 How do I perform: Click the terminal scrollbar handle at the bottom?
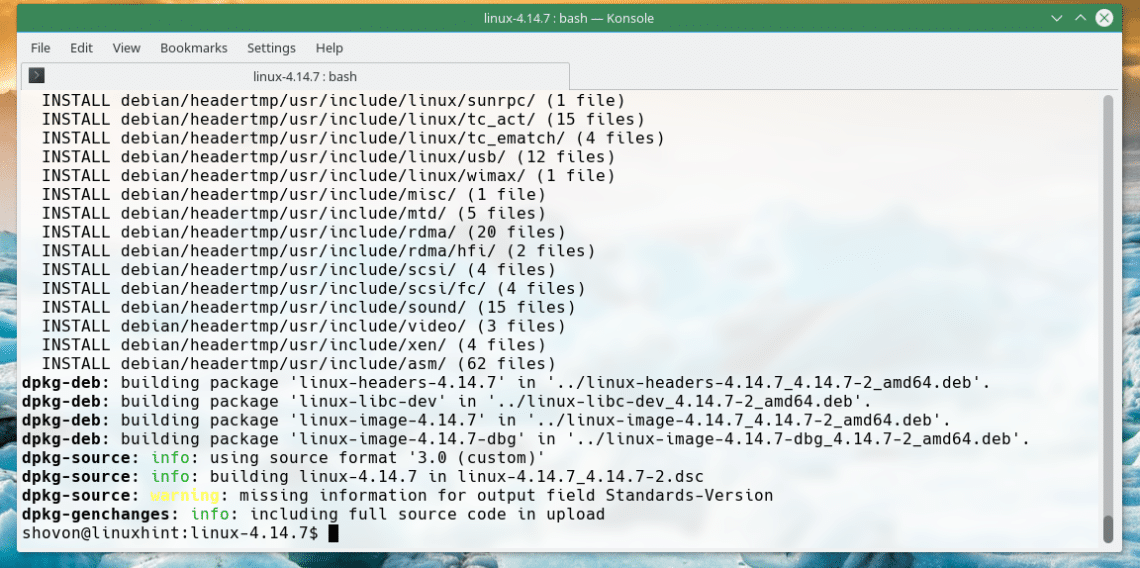pyautogui.click(x=1107, y=528)
